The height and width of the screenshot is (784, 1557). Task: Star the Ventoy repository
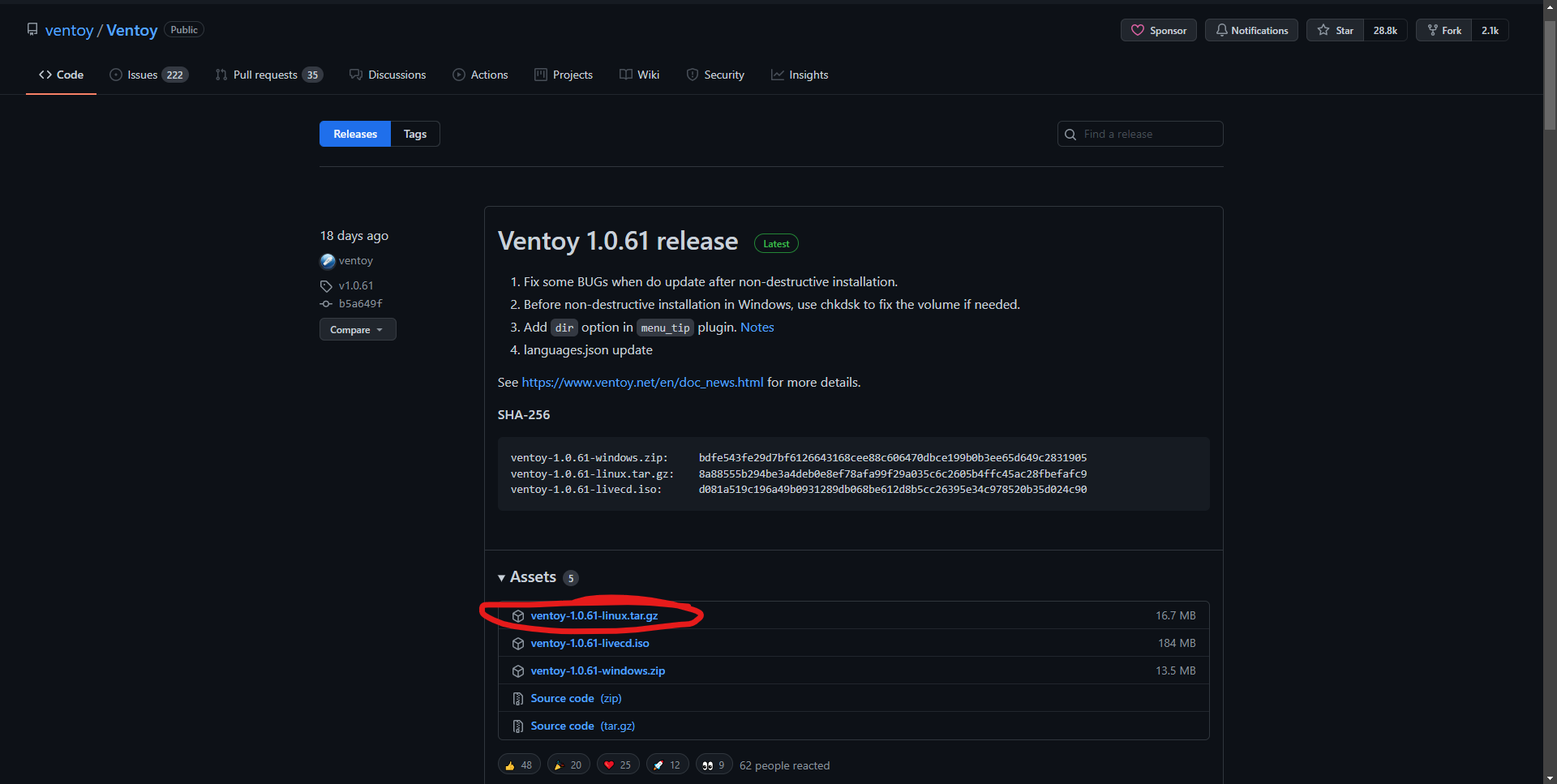(1335, 30)
